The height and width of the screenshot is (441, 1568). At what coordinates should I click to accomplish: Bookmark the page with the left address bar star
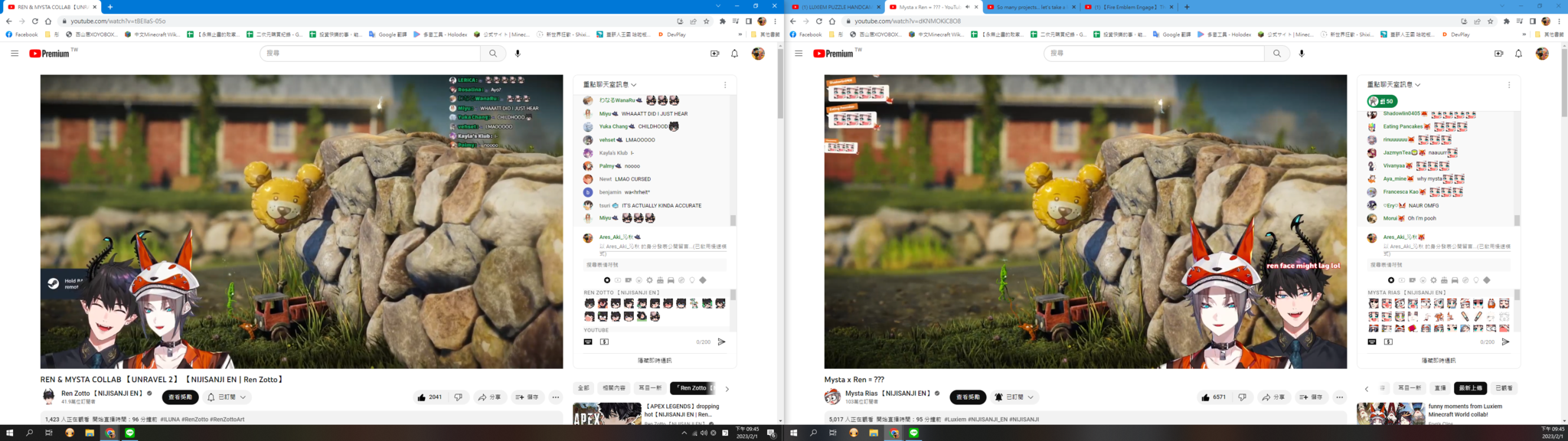[x=706, y=21]
